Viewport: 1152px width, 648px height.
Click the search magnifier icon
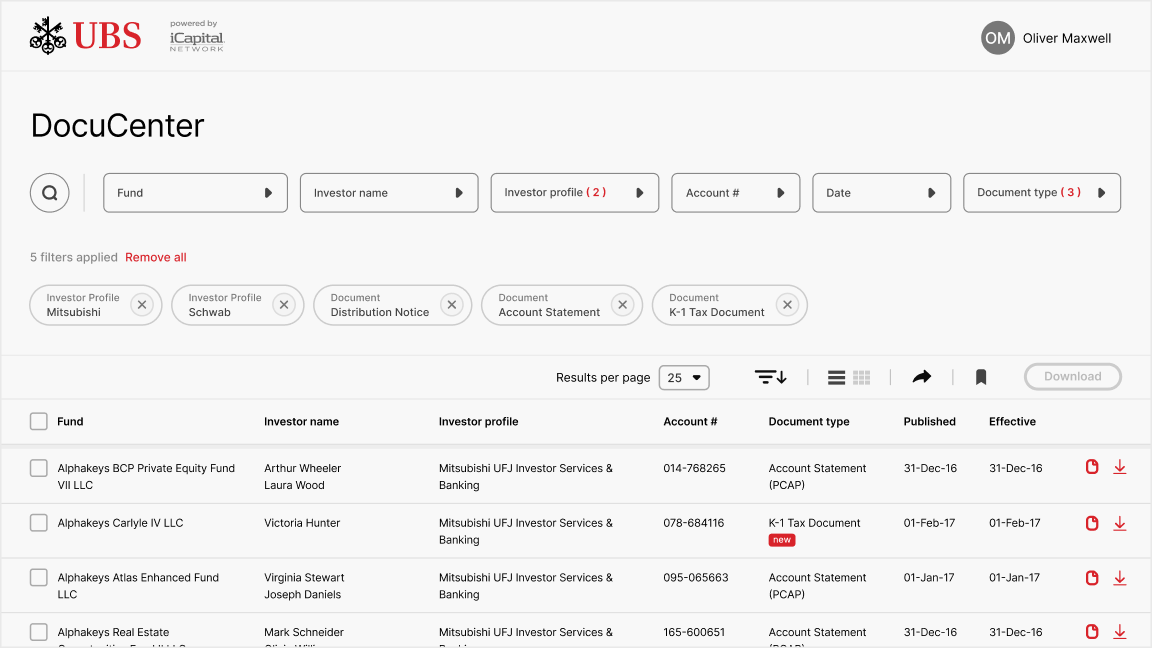pyautogui.click(x=49, y=192)
